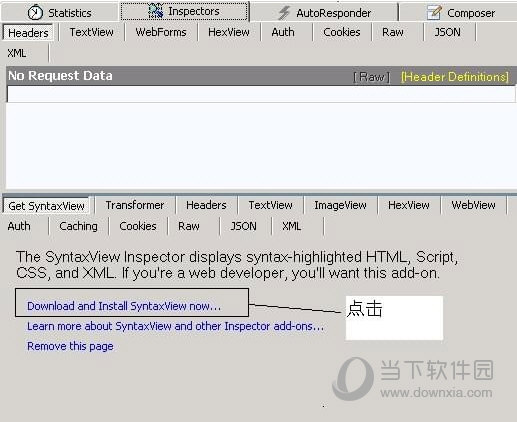Select the response JSON tab
The width and height of the screenshot is (517, 422).
pyautogui.click(x=244, y=226)
